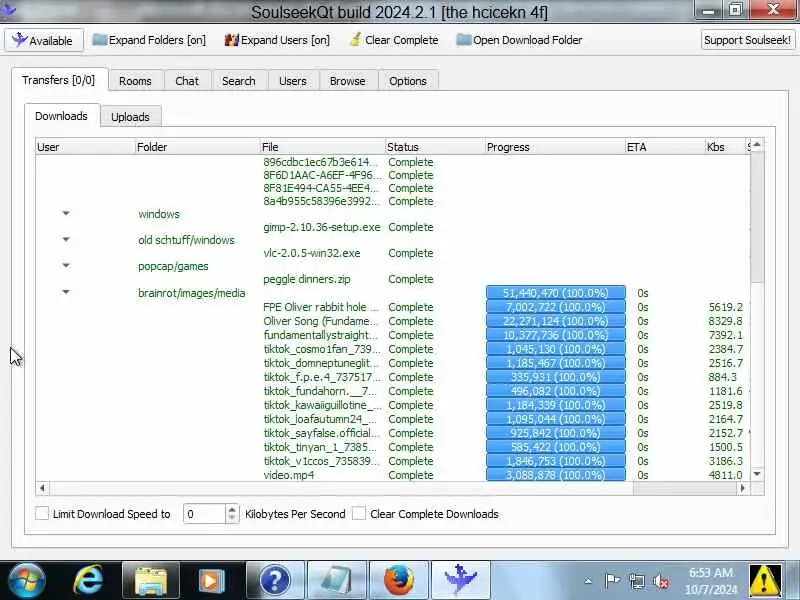The image size is (800, 600).
Task: Select tiktok_loafautumn24 file row
Action: click(x=393, y=419)
